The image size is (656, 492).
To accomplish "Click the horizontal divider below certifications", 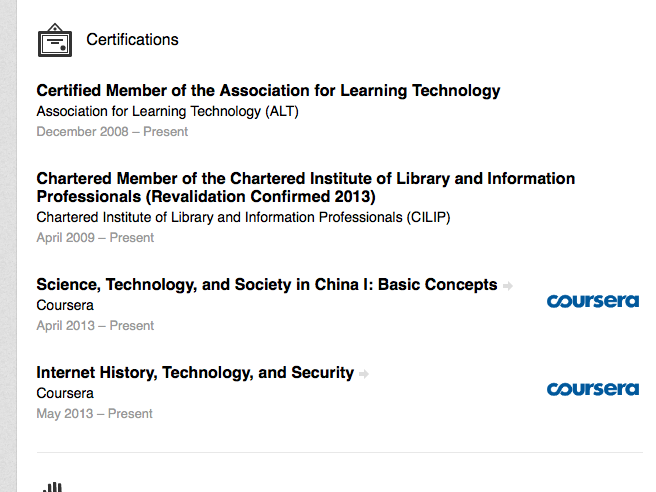I will (x=337, y=452).
